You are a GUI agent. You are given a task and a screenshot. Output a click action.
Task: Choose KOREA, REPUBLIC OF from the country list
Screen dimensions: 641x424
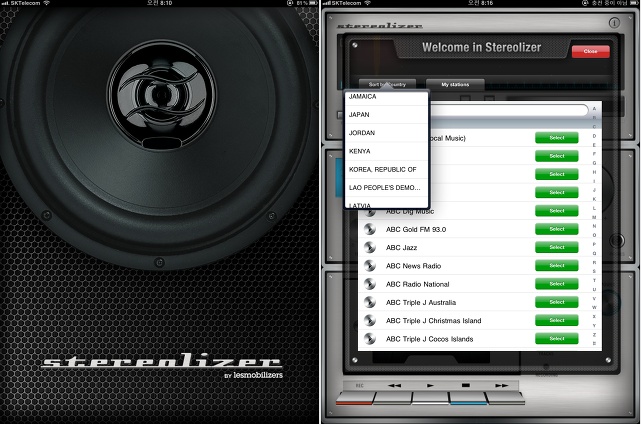386,169
